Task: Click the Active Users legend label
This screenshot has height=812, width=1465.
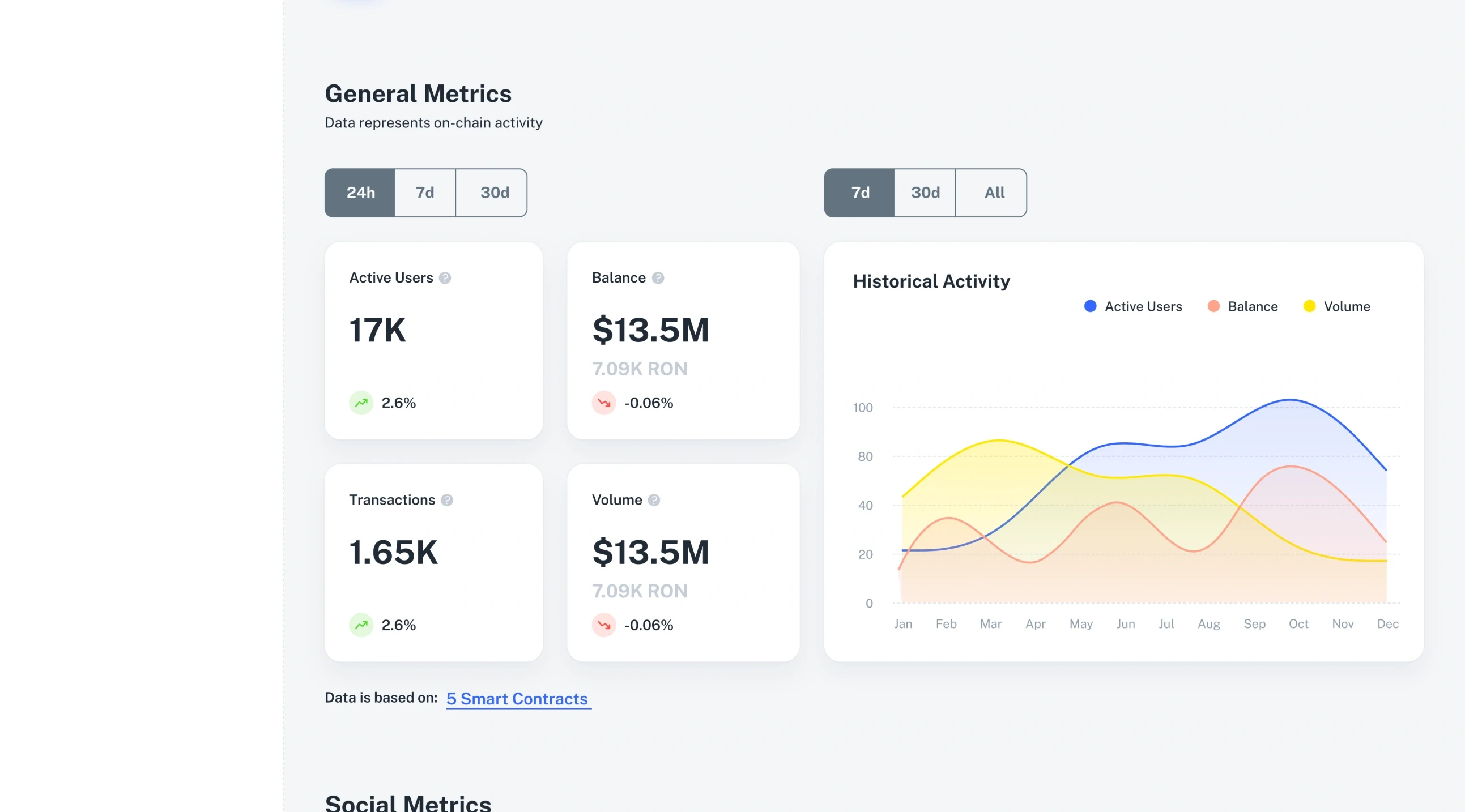Action: pos(1143,307)
